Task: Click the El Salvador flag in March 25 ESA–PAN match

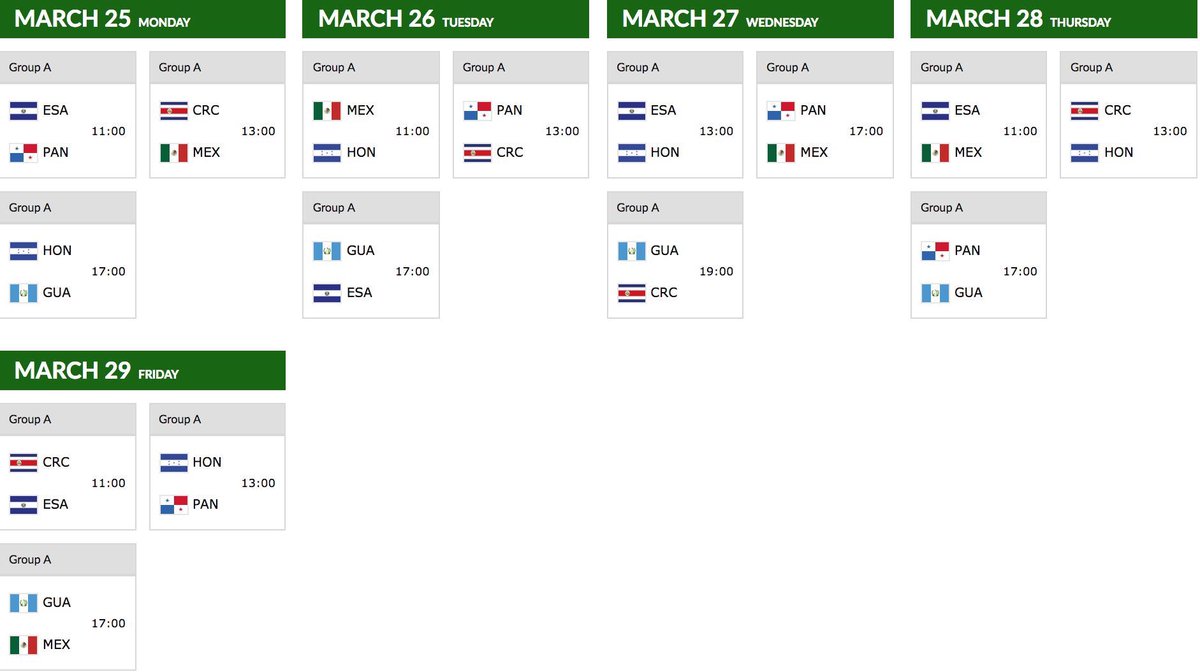Action: click(23, 110)
